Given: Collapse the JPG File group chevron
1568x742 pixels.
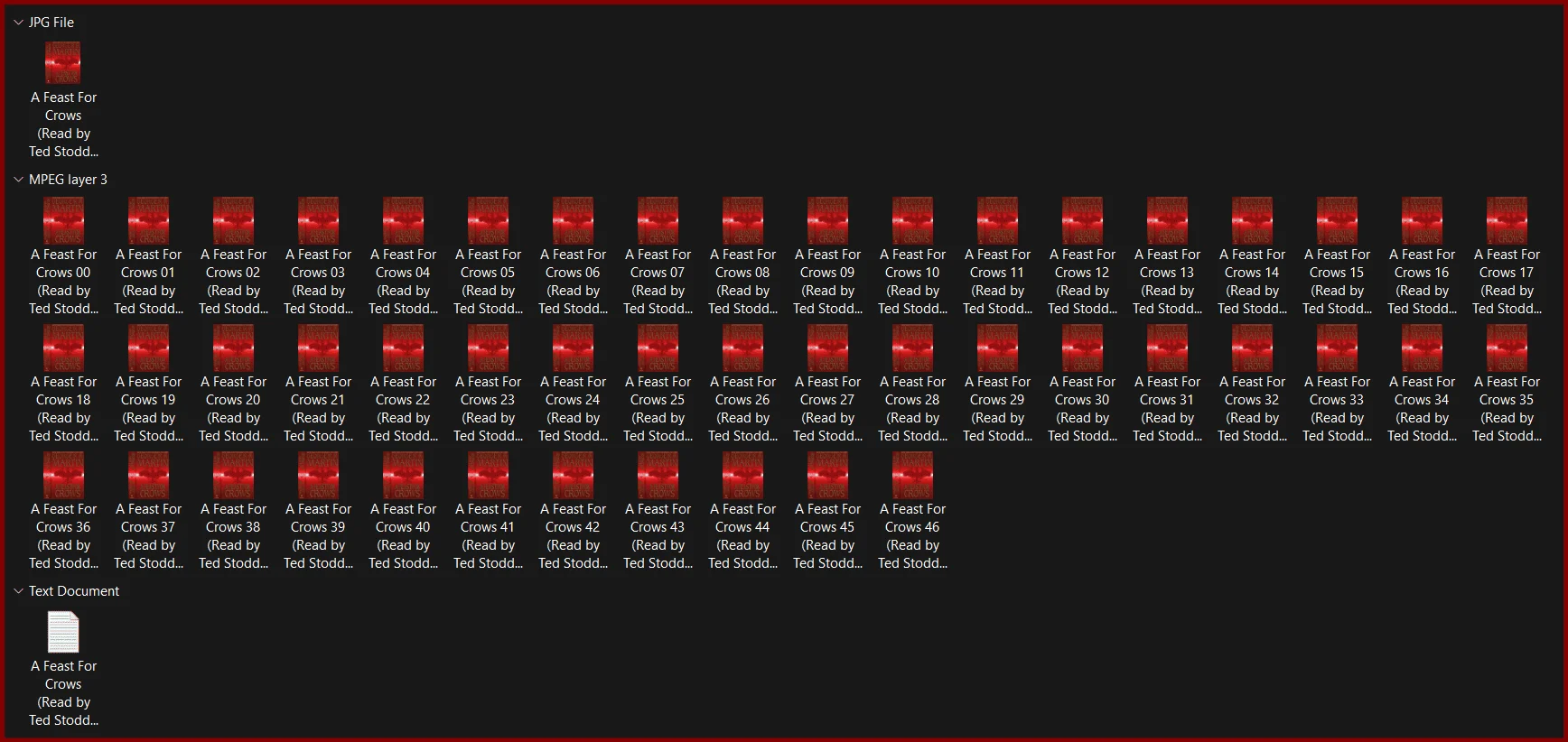Looking at the screenshot, I should tap(18, 23).
